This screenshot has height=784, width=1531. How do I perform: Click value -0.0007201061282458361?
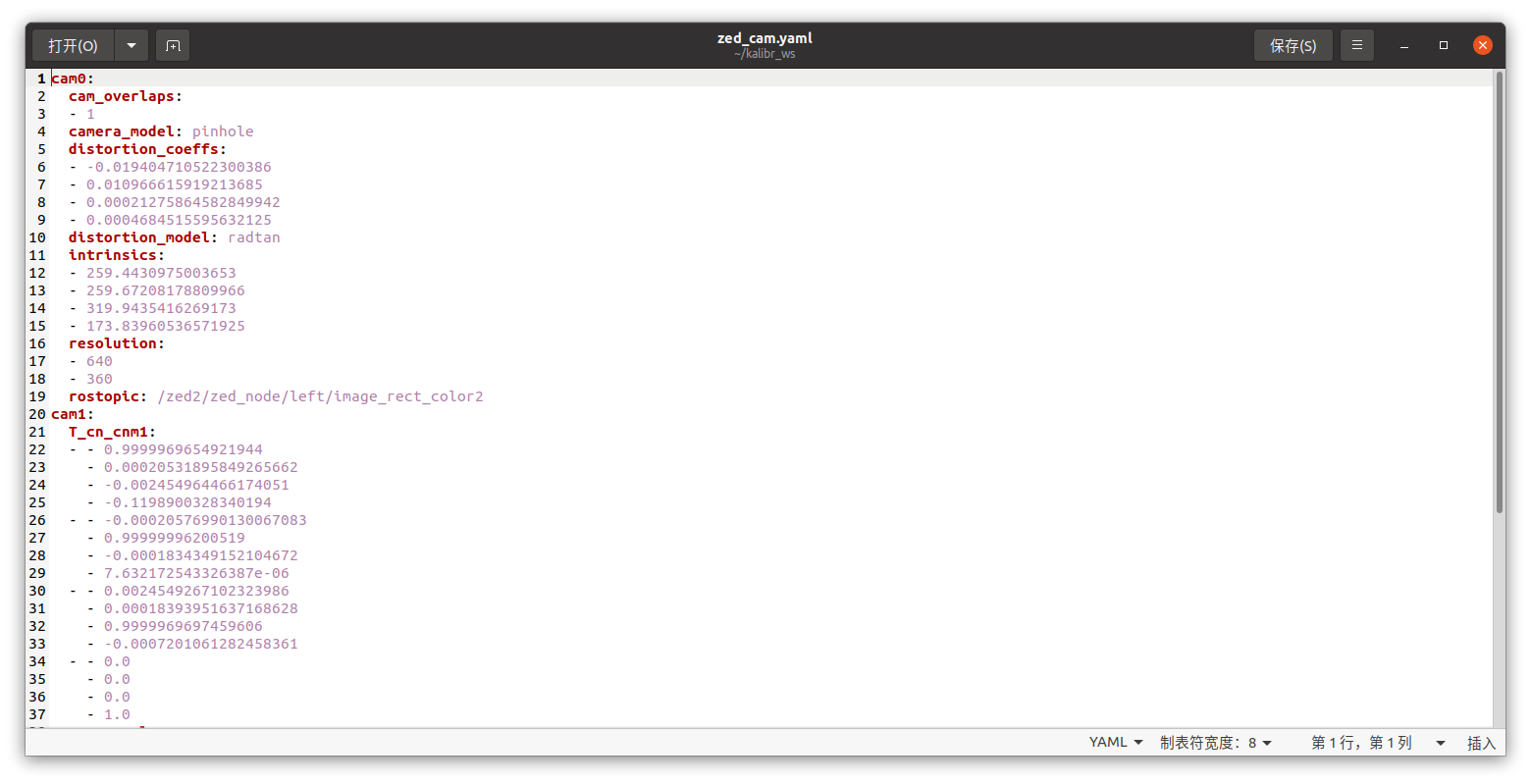click(x=201, y=644)
